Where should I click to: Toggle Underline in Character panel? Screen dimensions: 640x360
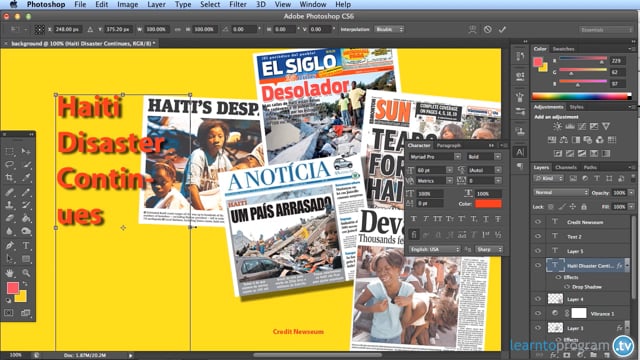pos(486,219)
